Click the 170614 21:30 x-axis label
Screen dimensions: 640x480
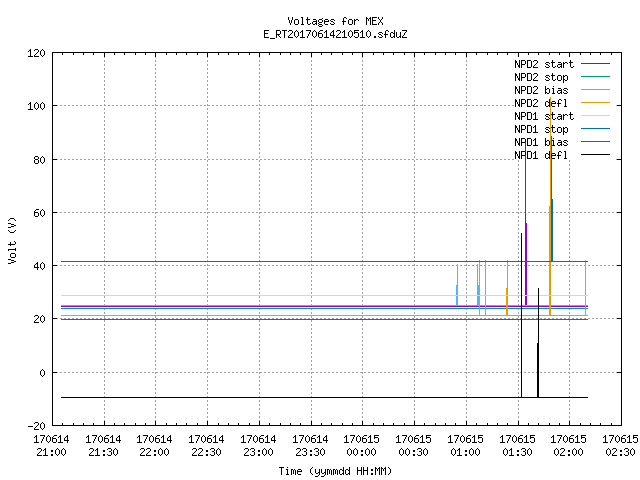(x=103, y=446)
